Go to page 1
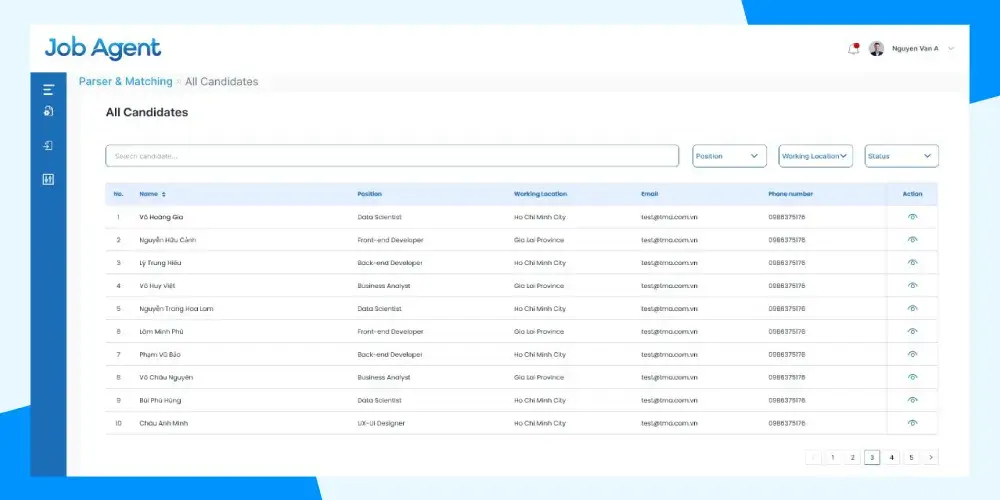 pos(832,457)
